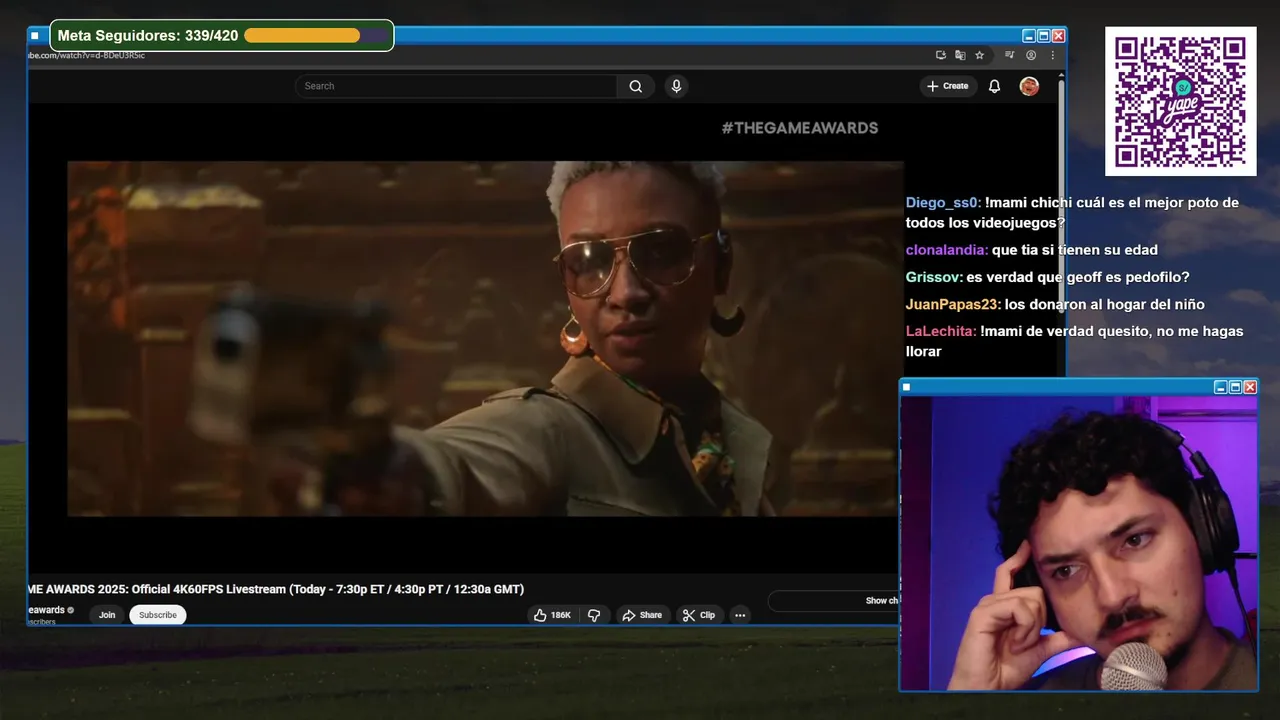Open the YouTube account avatar menu
The image size is (1280, 720).
(x=1029, y=86)
